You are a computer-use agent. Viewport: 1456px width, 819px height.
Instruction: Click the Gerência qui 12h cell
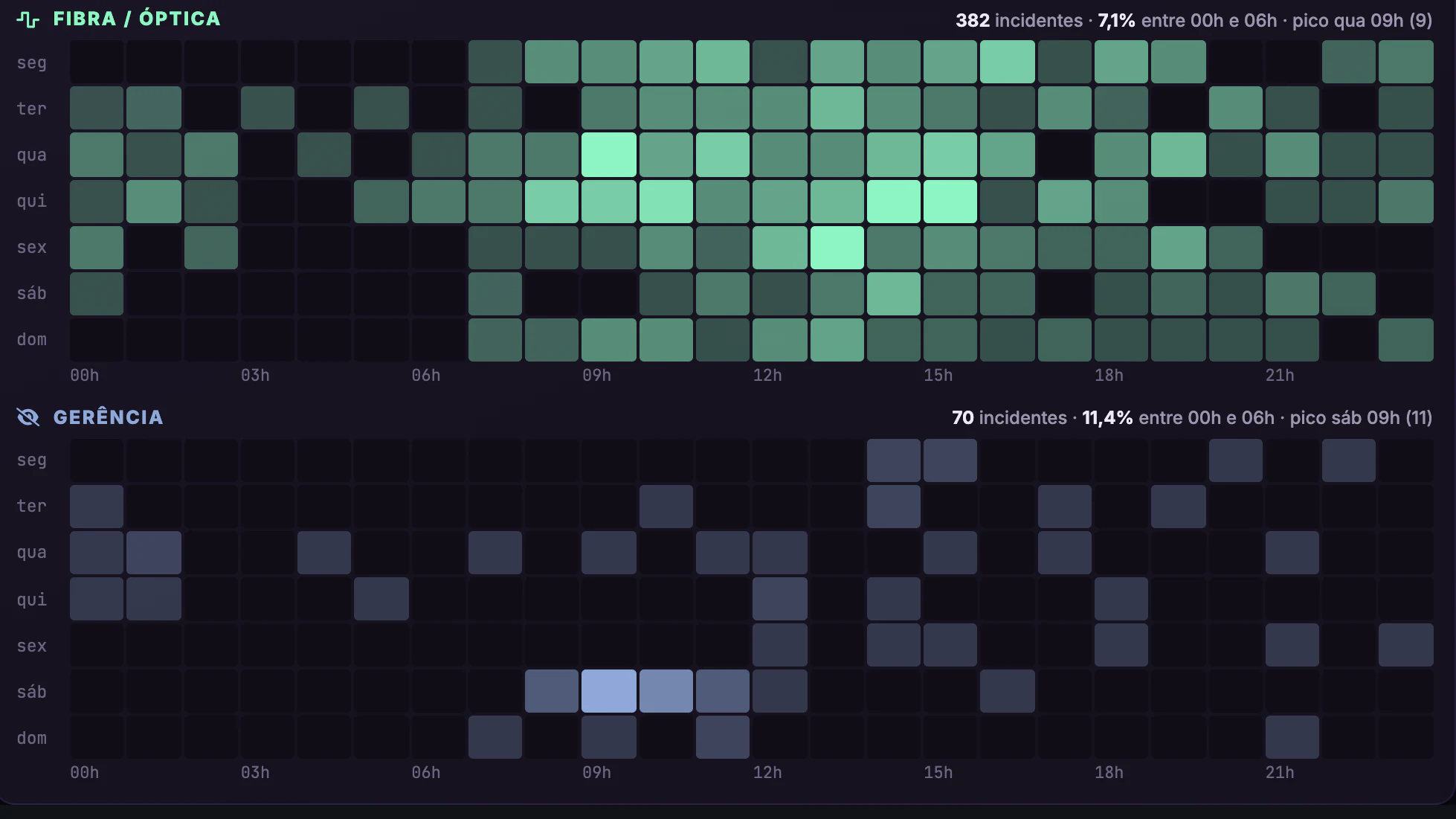(780, 599)
